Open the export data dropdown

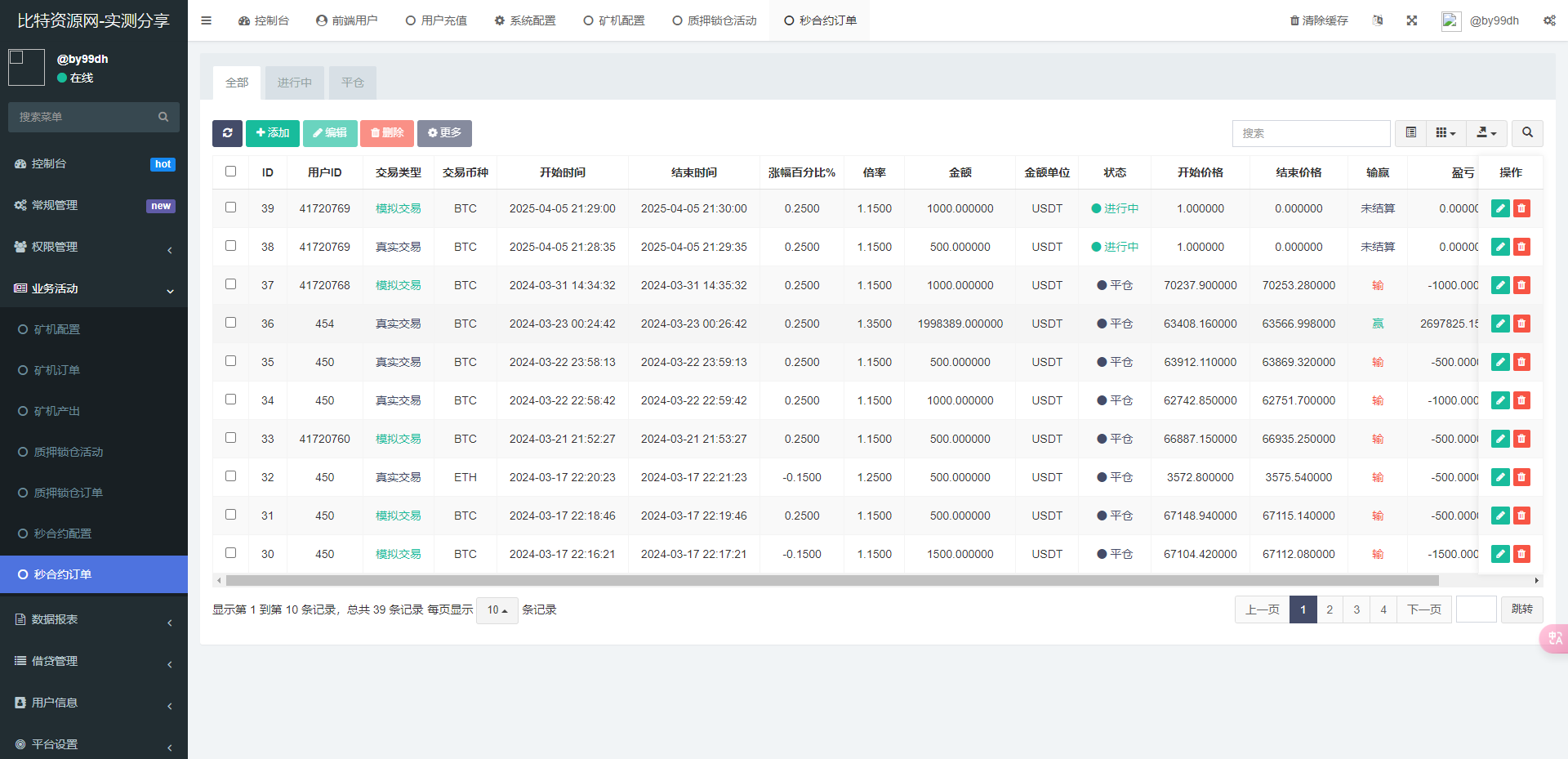(1486, 133)
